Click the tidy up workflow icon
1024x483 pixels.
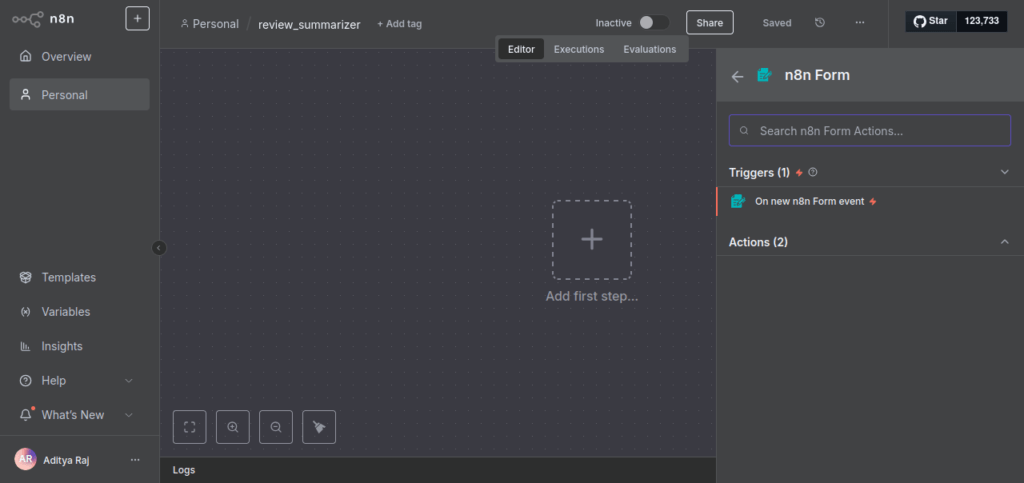[x=319, y=427]
